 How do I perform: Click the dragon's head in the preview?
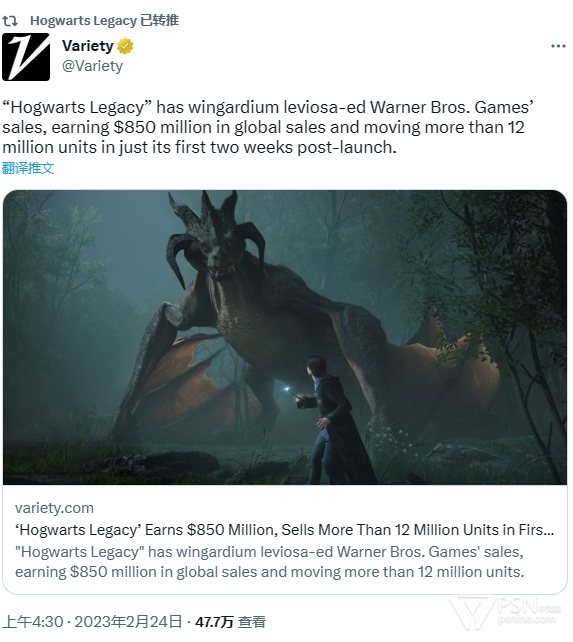point(217,240)
